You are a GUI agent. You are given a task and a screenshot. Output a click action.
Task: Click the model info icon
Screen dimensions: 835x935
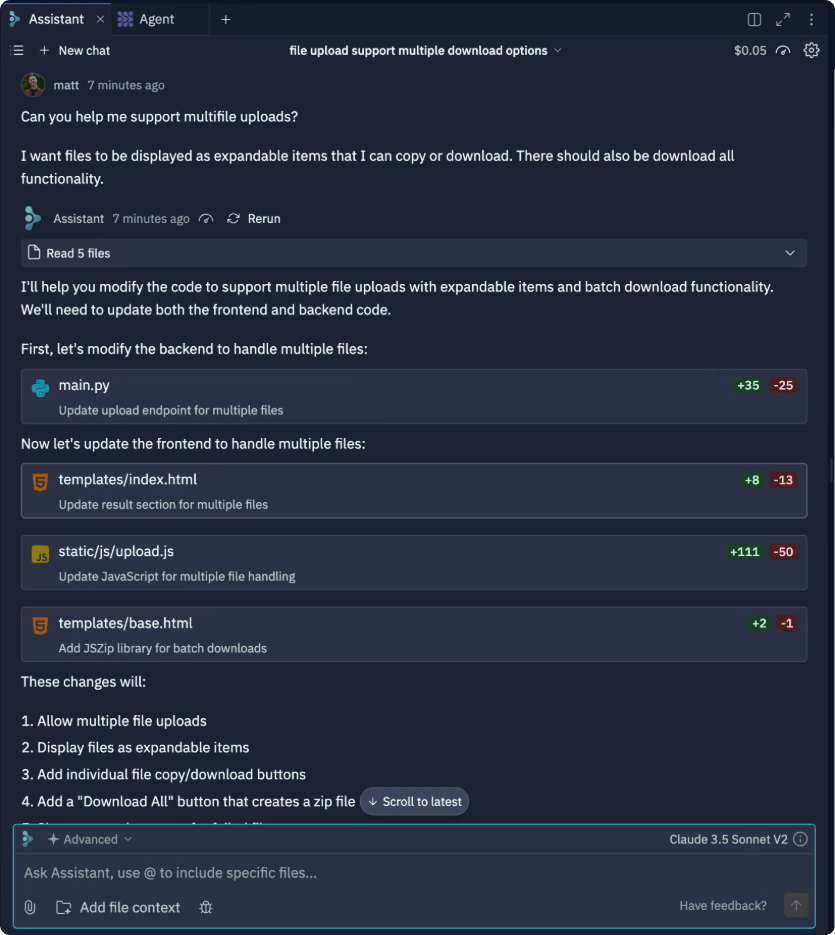[800, 839]
